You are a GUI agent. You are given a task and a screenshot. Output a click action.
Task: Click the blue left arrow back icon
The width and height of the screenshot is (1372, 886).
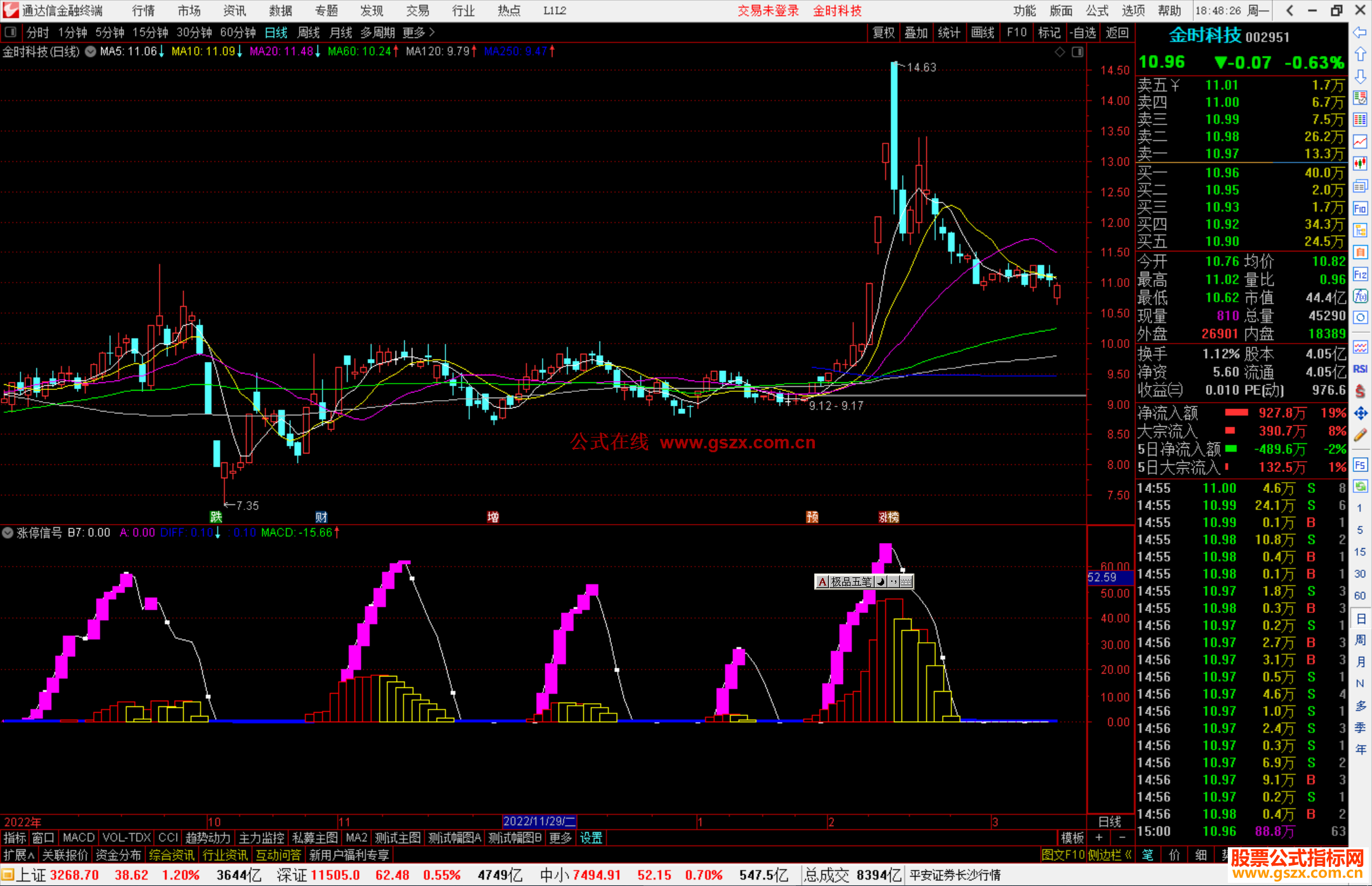[x=1360, y=32]
